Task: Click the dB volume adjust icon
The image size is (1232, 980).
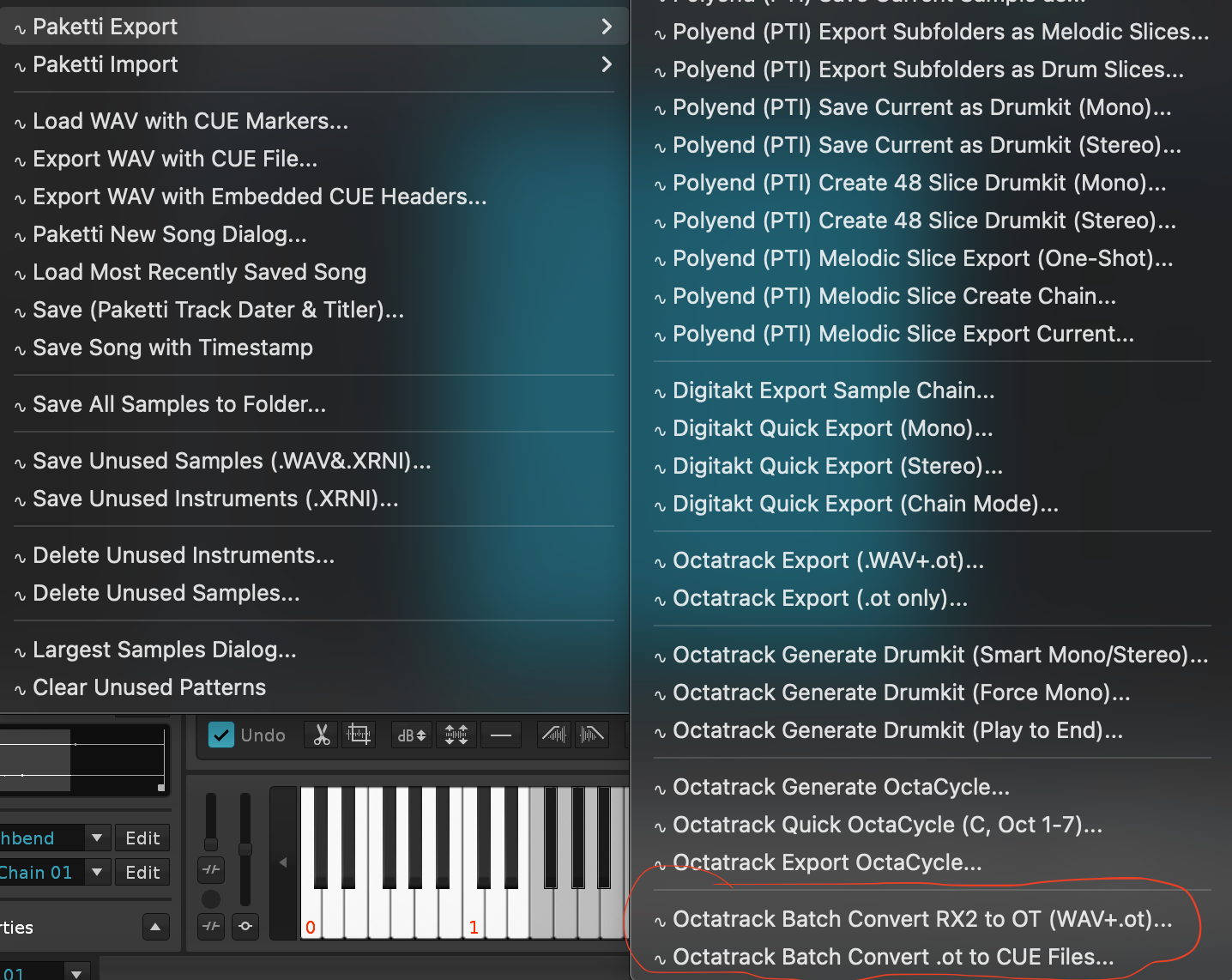Action: (412, 735)
